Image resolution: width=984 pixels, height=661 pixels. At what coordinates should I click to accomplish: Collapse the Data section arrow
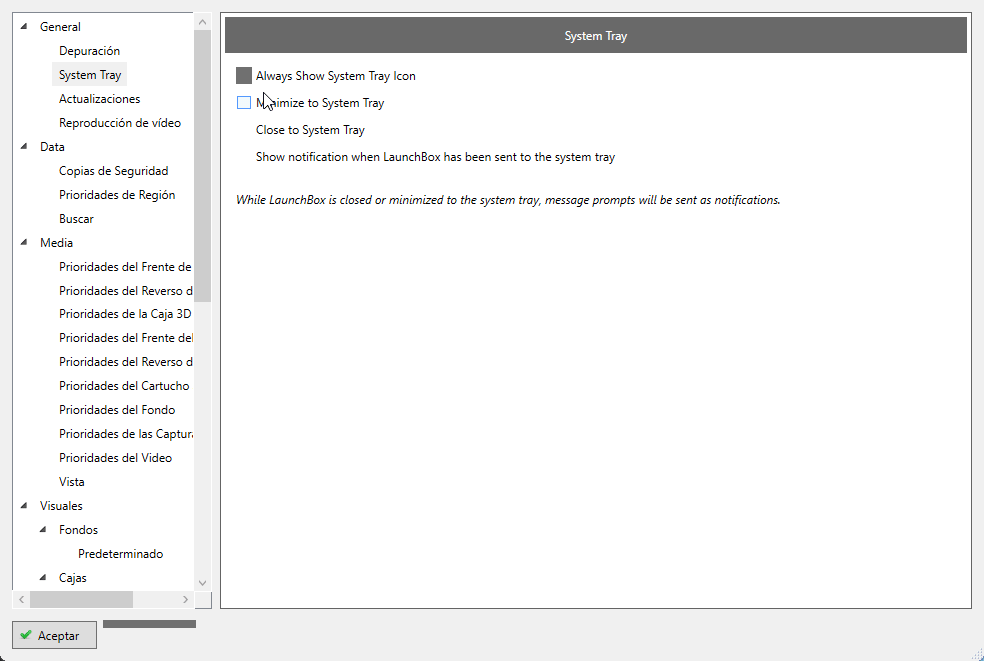[x=24, y=147]
